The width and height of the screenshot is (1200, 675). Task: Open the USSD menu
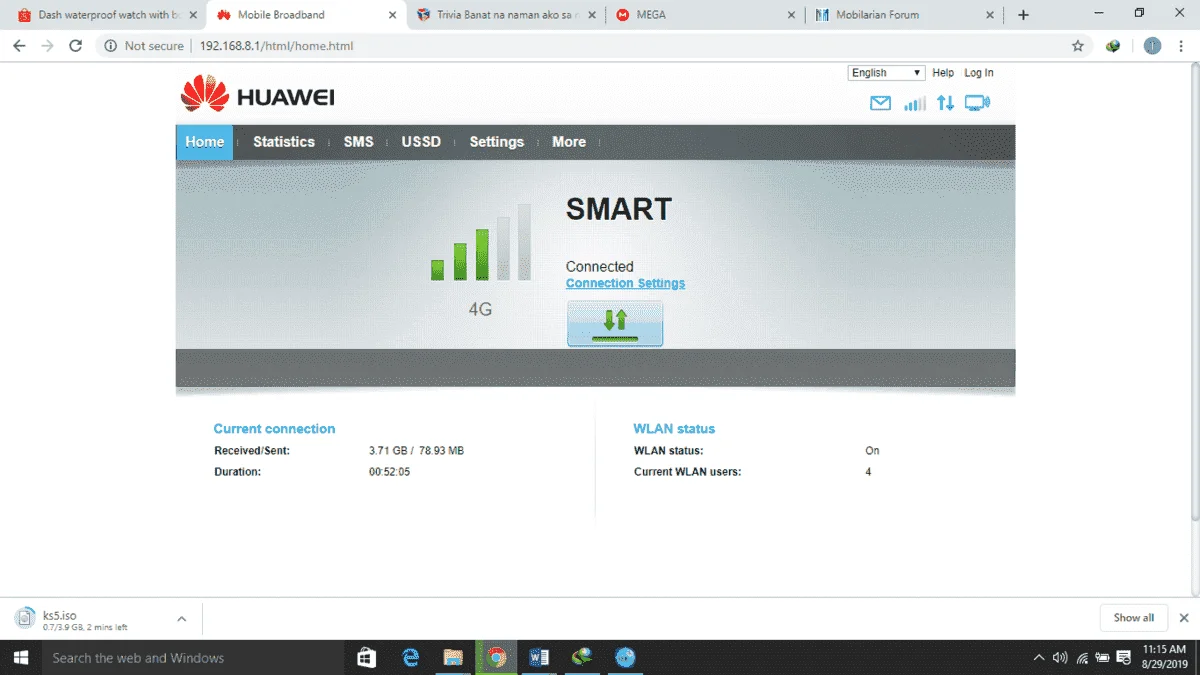pos(421,142)
